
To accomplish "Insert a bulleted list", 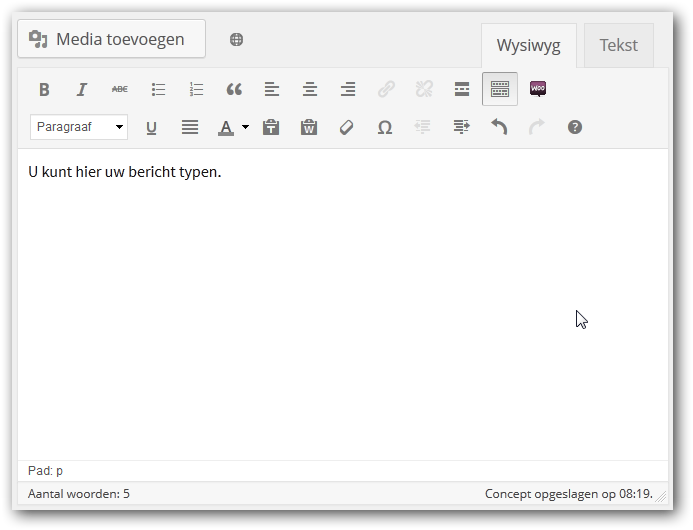I will (x=158, y=89).
